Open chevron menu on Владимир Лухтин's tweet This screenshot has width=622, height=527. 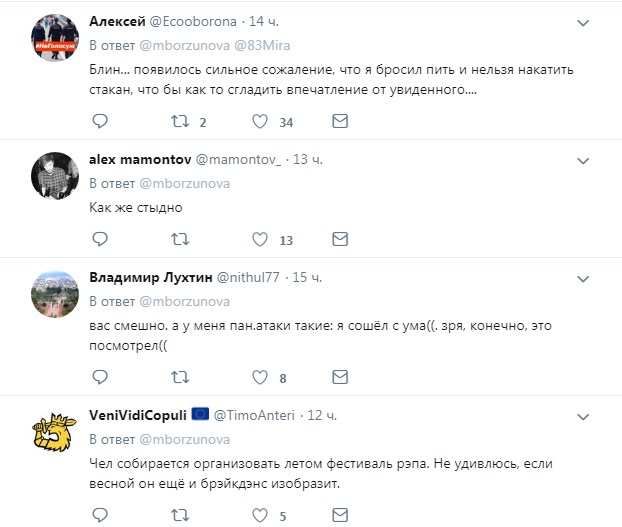tap(585, 276)
